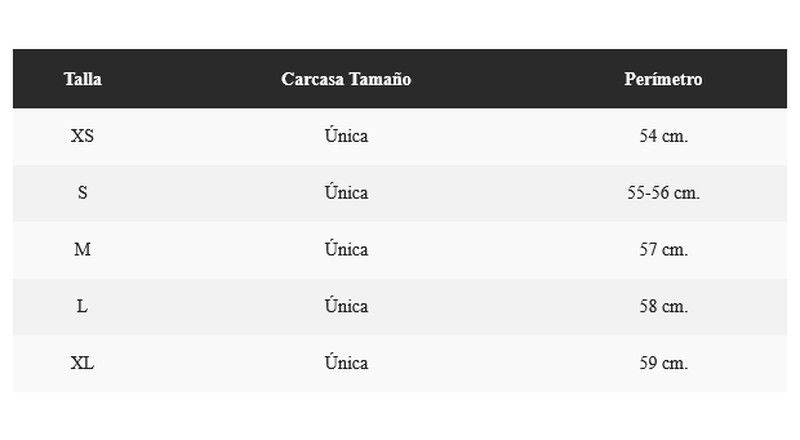Click the Talla column header
800x440 pixels.
82,79
